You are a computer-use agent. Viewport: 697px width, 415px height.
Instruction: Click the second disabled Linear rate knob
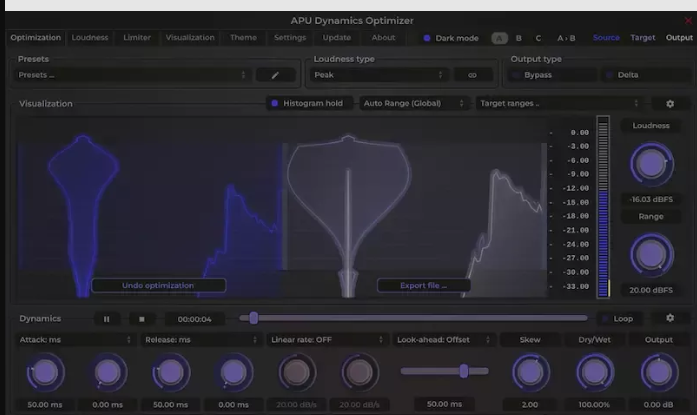(x=359, y=372)
